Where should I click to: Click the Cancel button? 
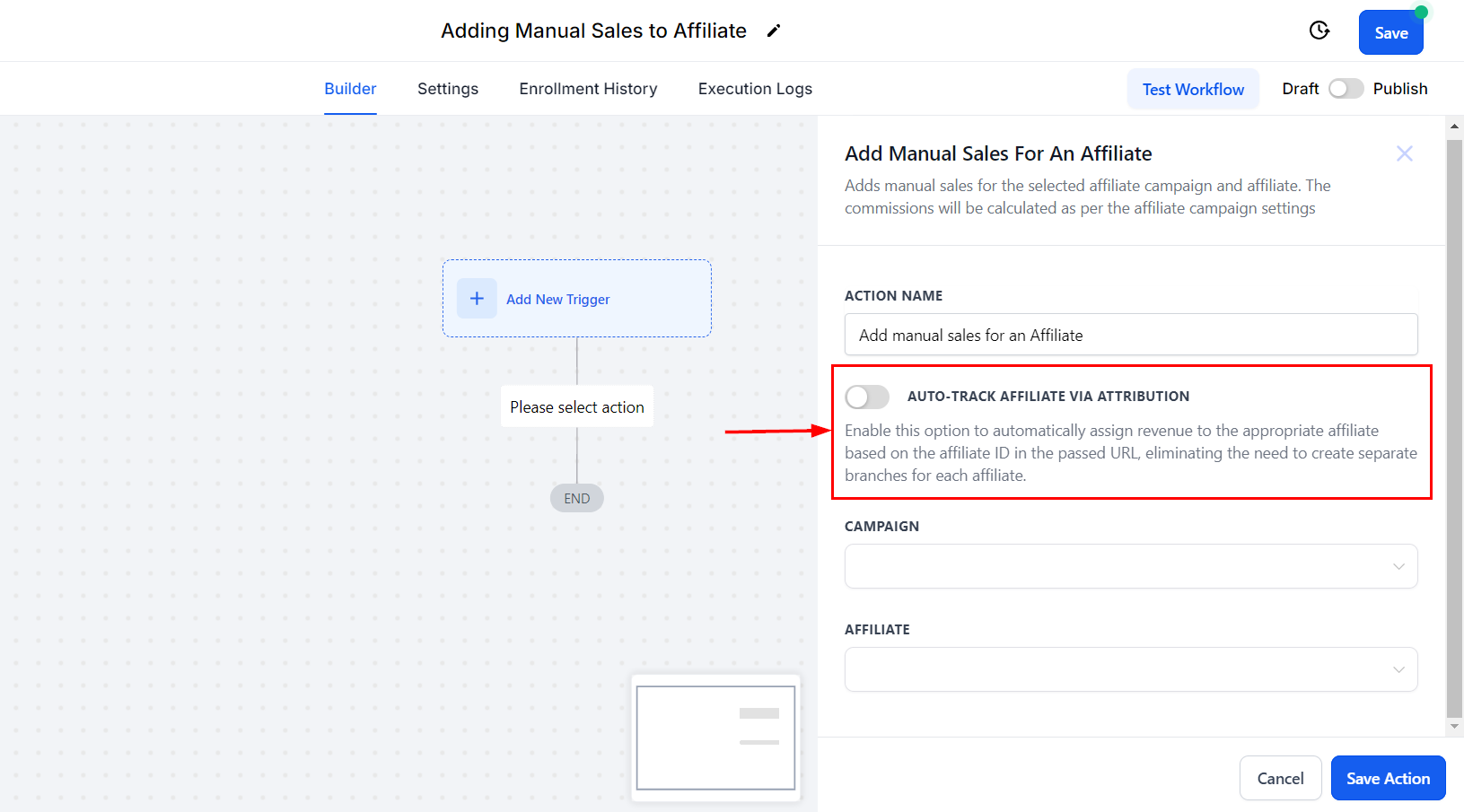point(1280,778)
